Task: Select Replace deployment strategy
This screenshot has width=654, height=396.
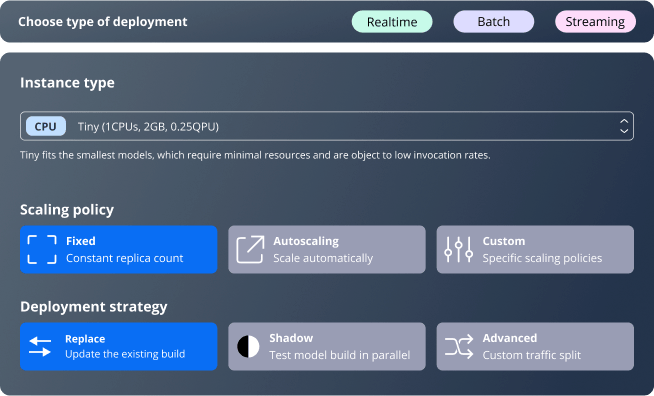Action: [x=118, y=346]
